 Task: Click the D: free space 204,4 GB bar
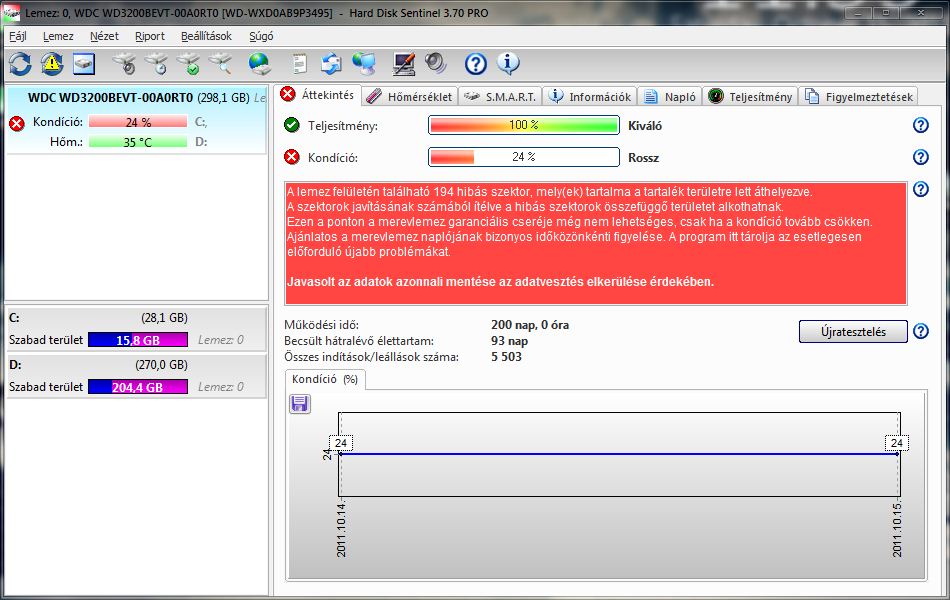point(138,387)
